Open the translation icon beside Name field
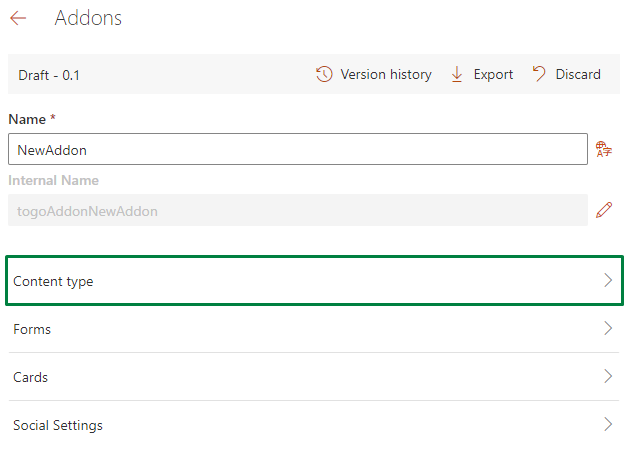Image resolution: width=631 pixels, height=465 pixels. tap(604, 149)
